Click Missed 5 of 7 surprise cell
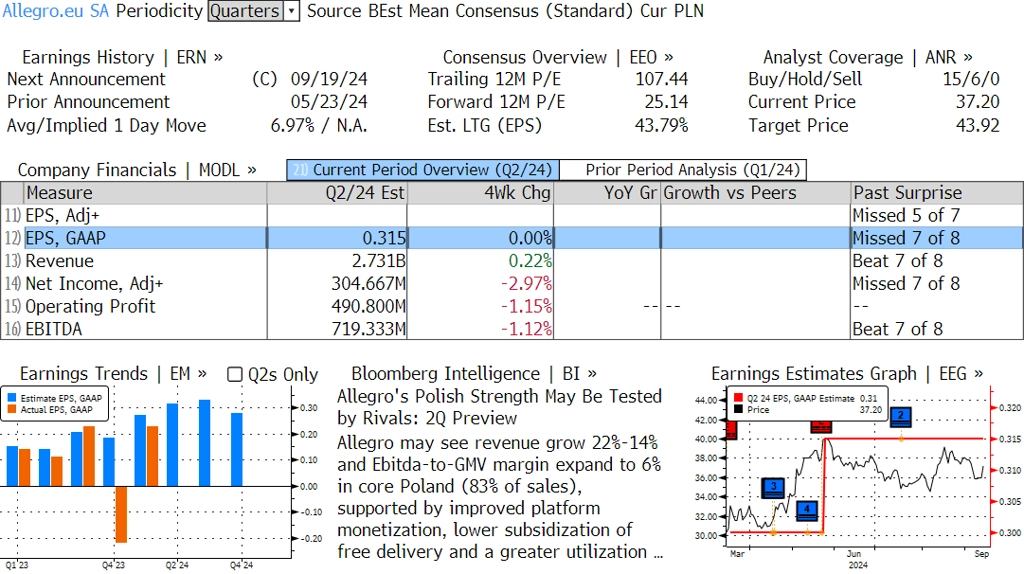 coord(906,215)
